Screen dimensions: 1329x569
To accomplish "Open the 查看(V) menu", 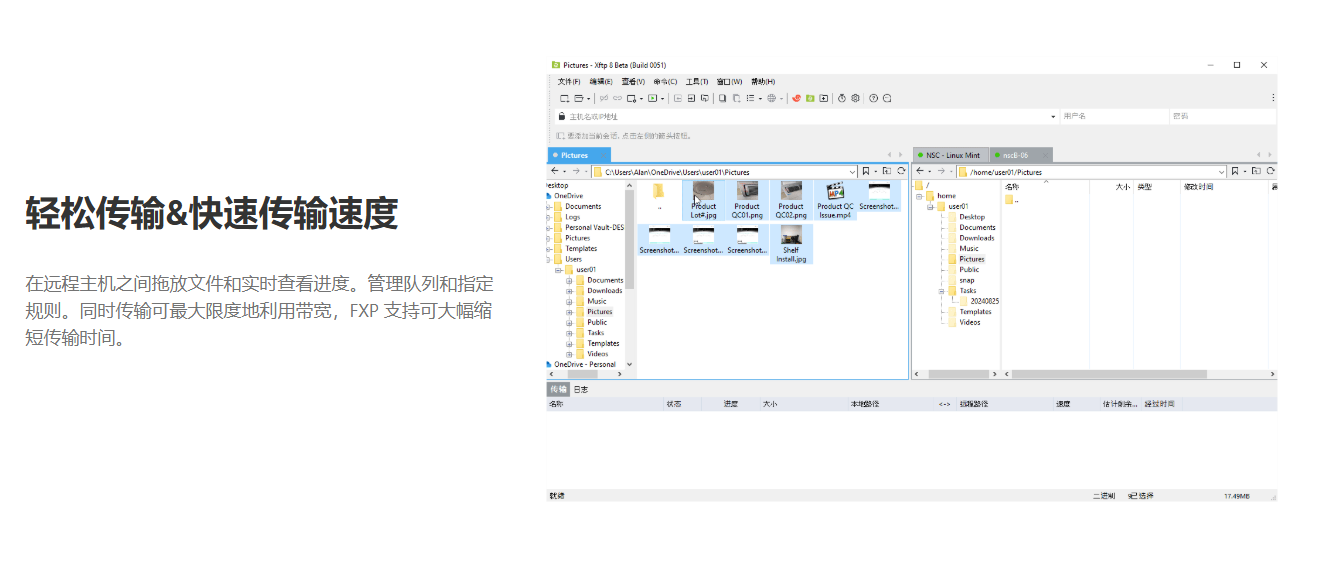I will click(x=633, y=81).
